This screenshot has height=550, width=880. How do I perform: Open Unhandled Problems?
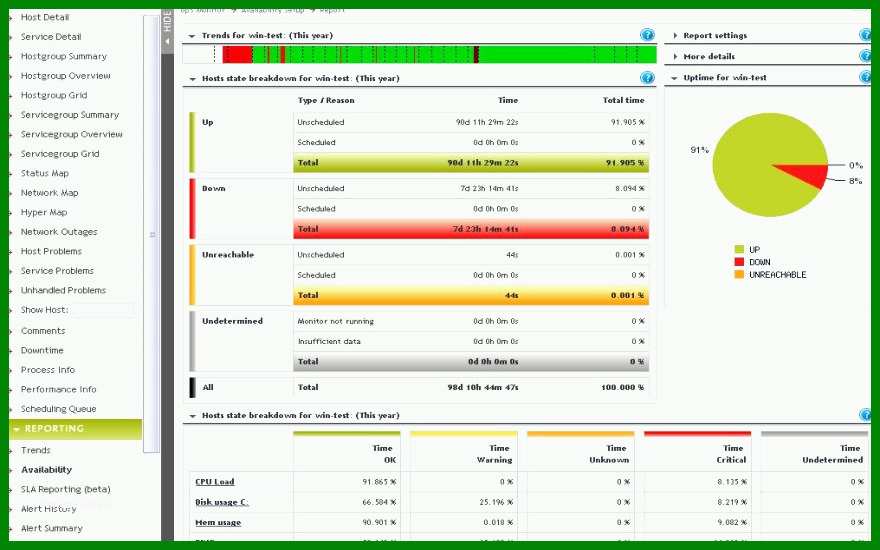(x=63, y=290)
